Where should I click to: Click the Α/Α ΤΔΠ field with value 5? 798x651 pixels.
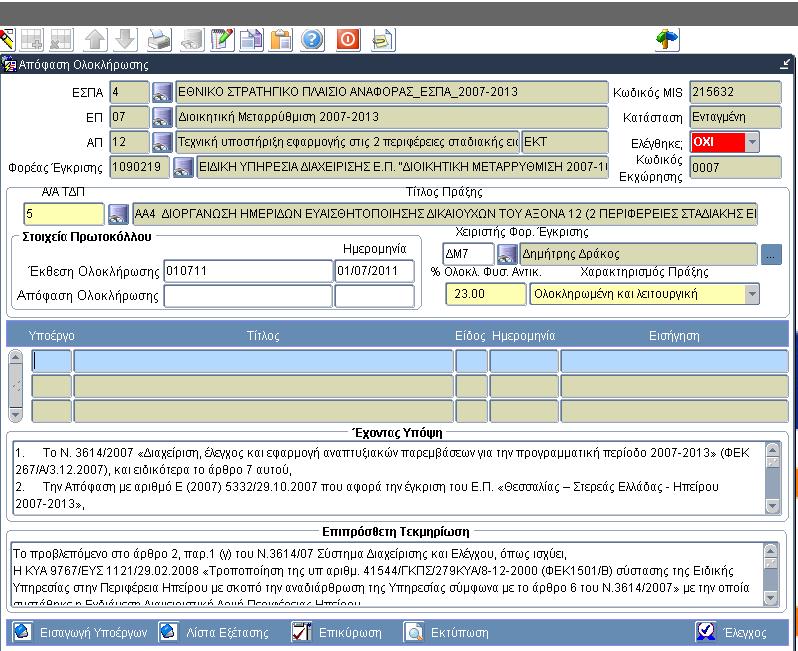[x=64, y=214]
